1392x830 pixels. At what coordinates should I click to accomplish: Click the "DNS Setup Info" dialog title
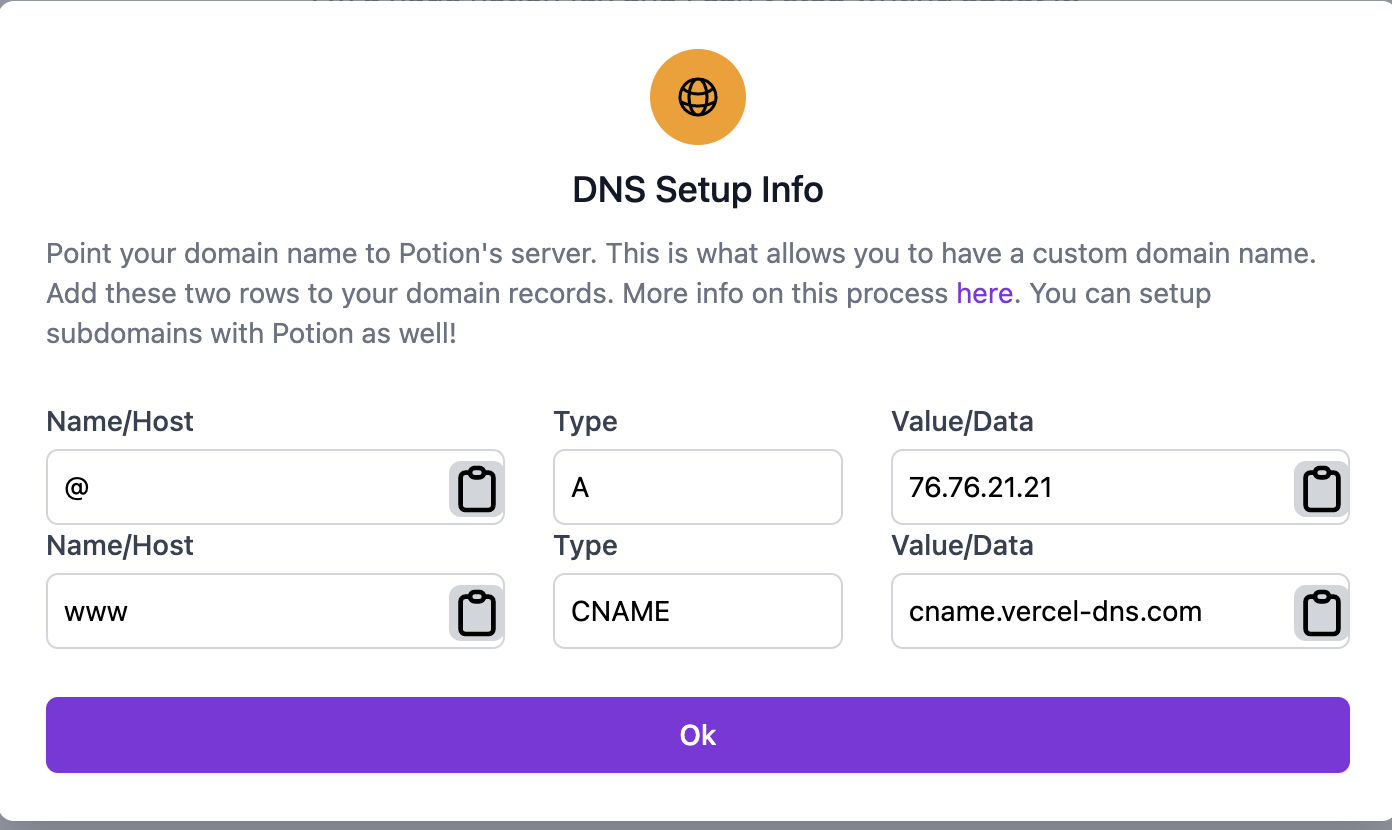[x=697, y=189]
